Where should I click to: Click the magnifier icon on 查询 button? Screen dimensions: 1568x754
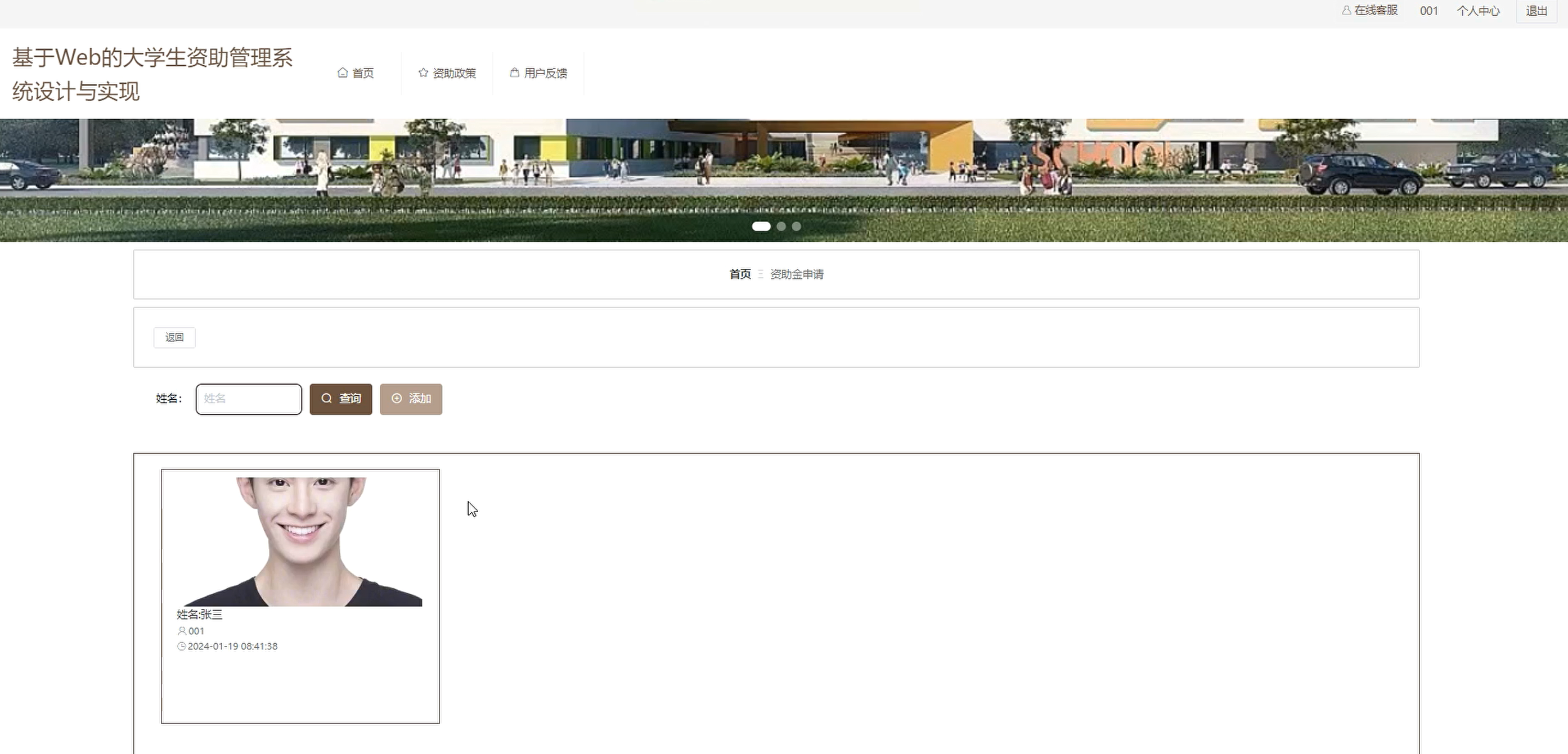(327, 398)
